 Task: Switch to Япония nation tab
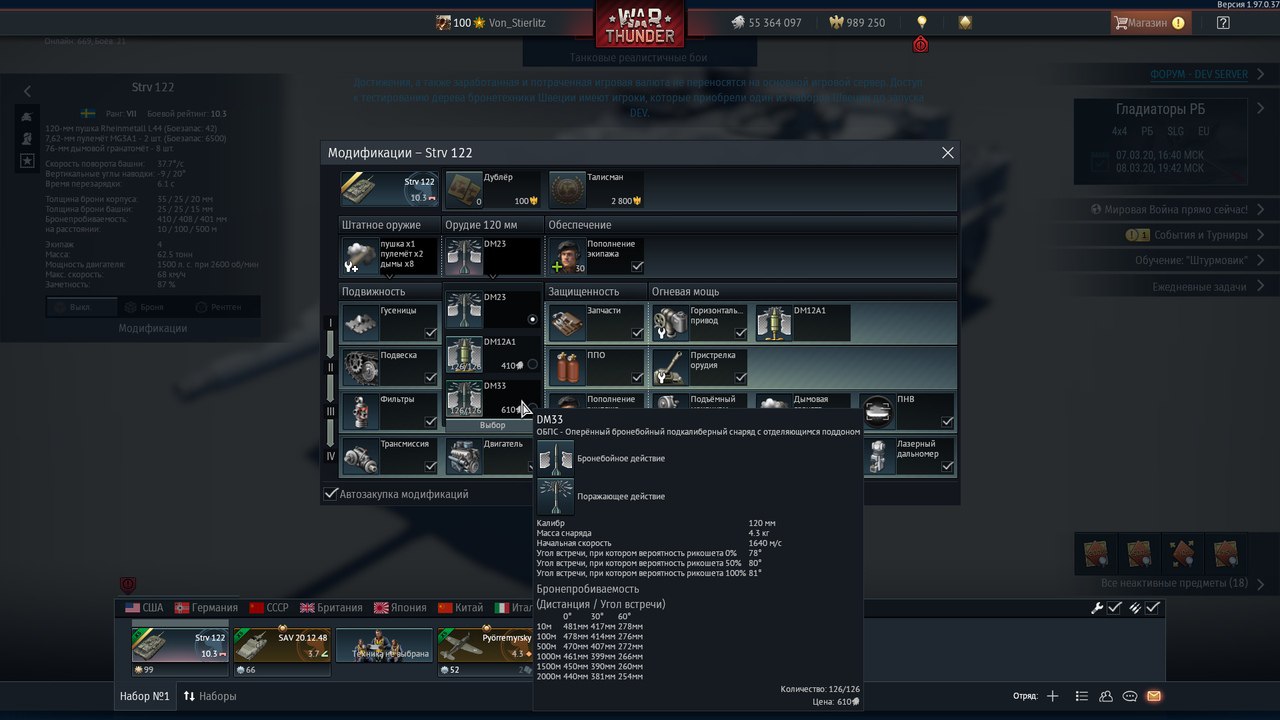pyautogui.click(x=400, y=607)
